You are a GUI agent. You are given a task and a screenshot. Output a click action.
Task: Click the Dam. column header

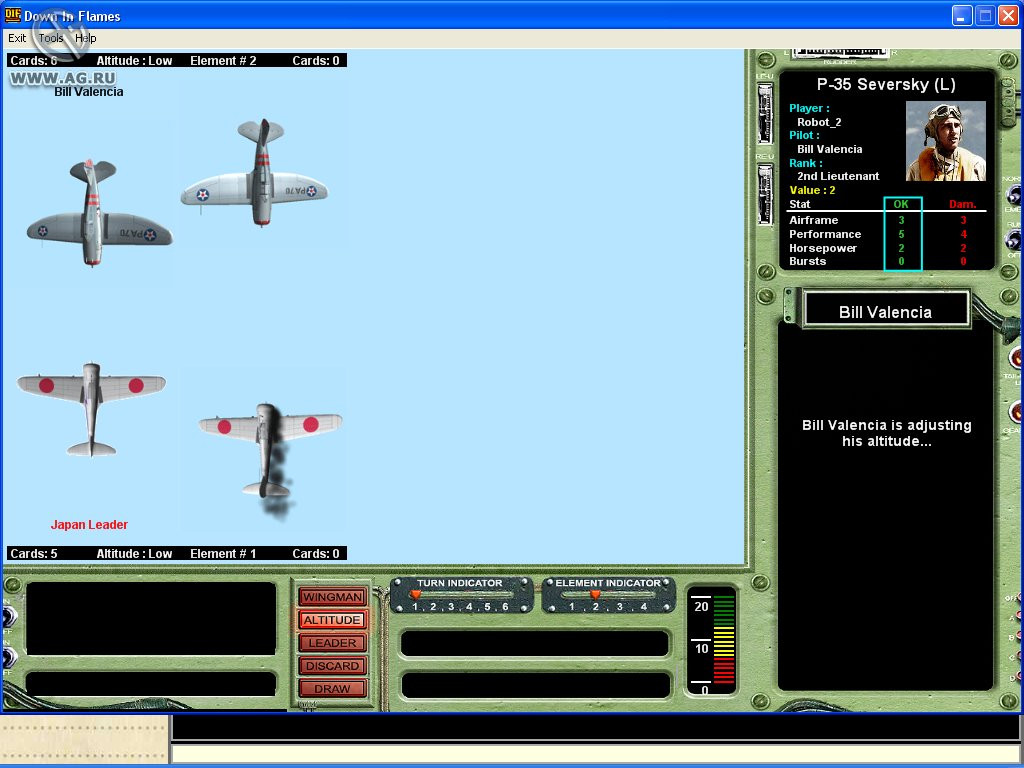963,204
